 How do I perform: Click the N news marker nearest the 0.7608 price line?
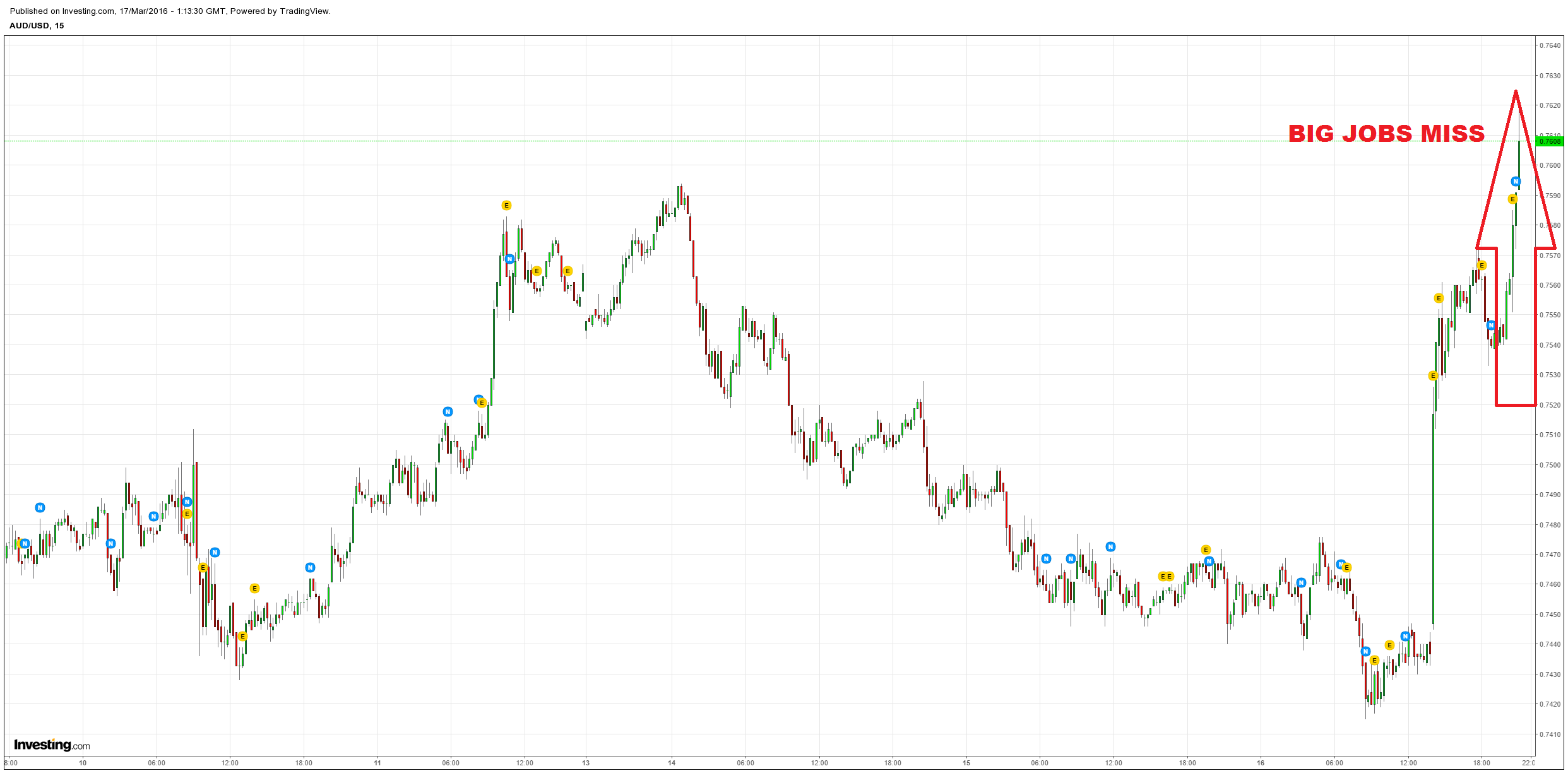pos(1516,182)
